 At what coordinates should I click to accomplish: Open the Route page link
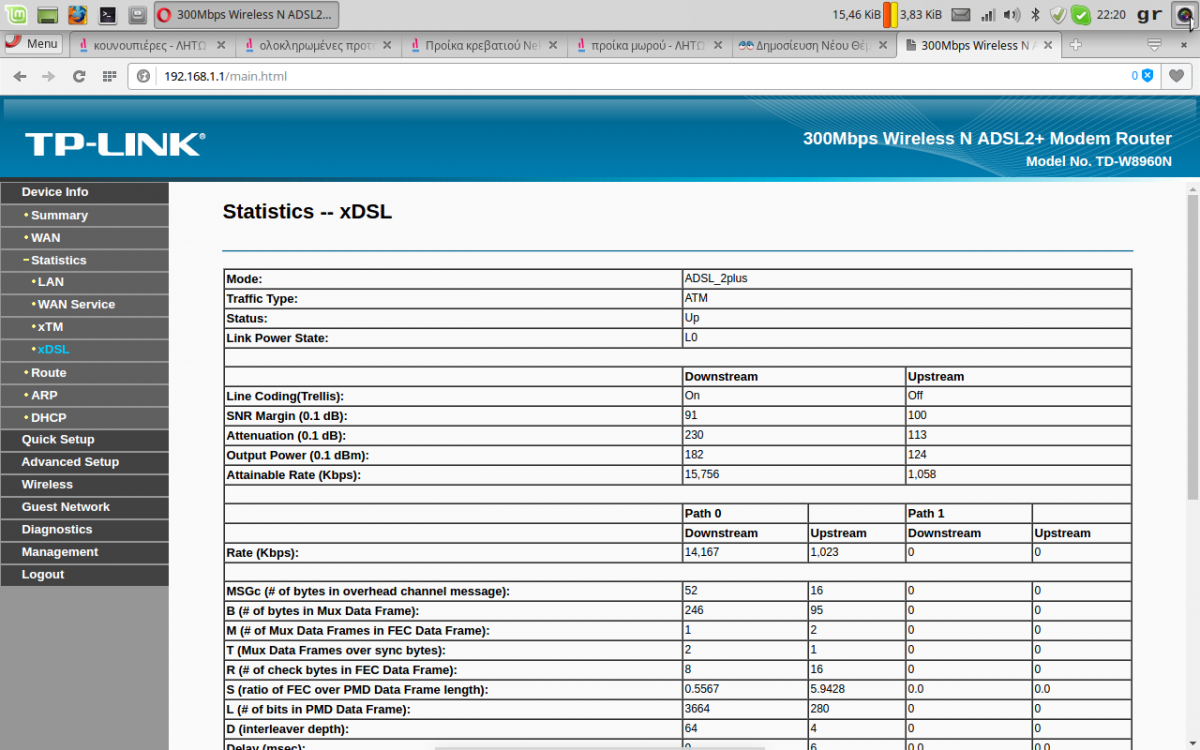pyautogui.click(x=48, y=373)
